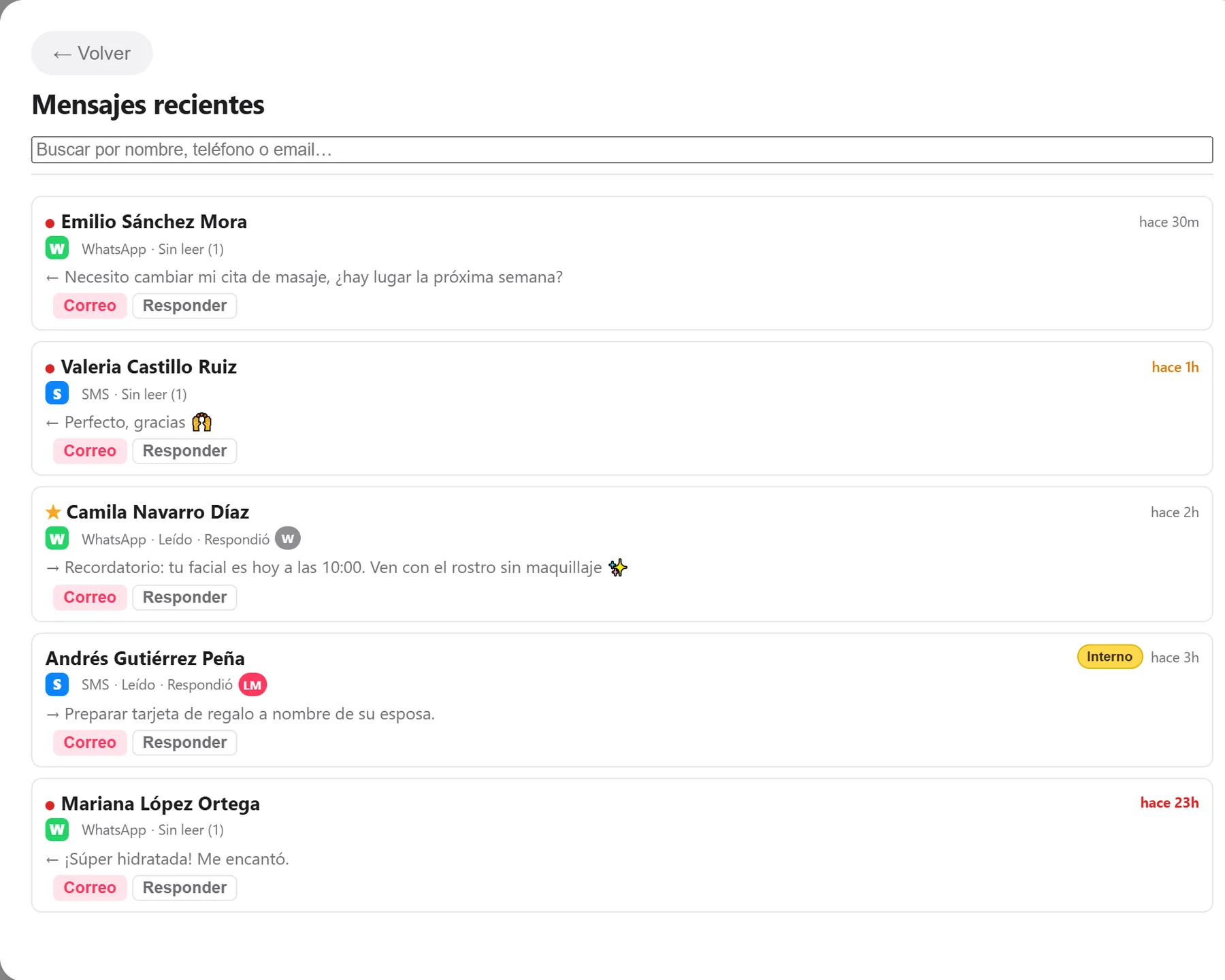The width and height of the screenshot is (1225, 980).
Task: Click Correo for Camila Navarro Díaz
Action: 90,597
